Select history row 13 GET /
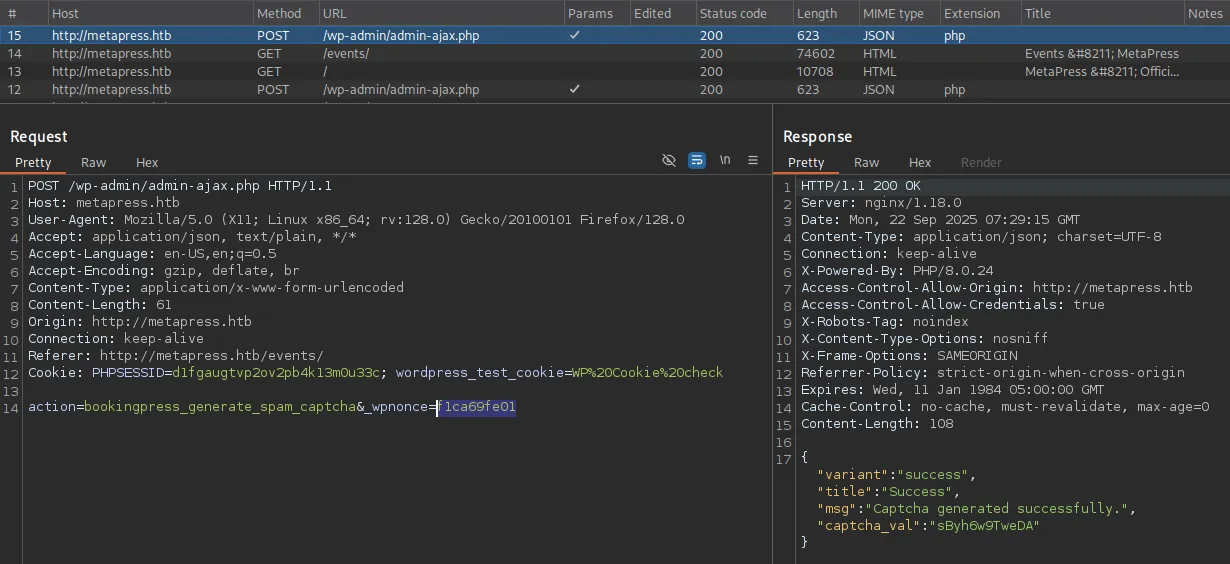The image size is (1230, 564). click(325, 72)
